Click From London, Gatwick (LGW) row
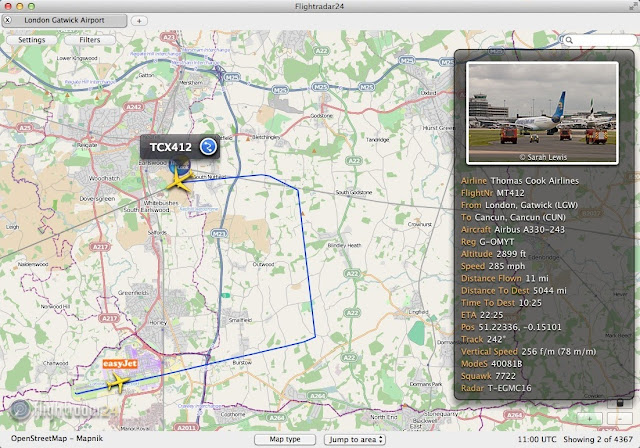The width and height of the screenshot is (640, 448). (x=519, y=205)
